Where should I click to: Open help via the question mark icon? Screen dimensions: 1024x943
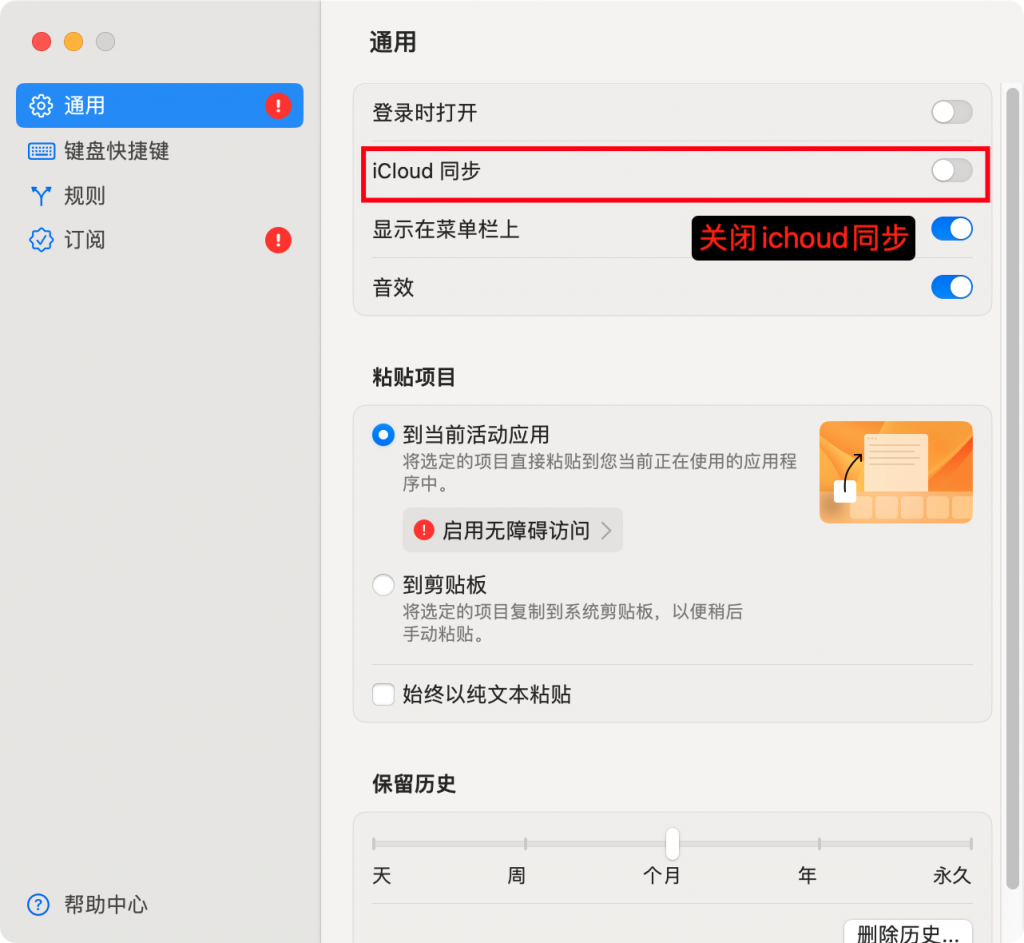pos(37,904)
